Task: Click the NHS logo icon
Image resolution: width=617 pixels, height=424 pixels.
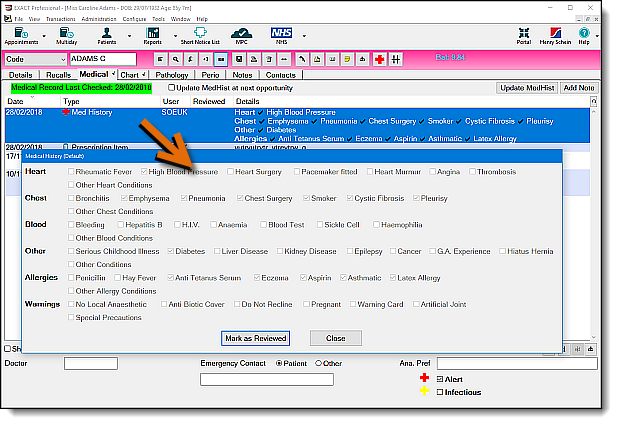Action: 281,35
